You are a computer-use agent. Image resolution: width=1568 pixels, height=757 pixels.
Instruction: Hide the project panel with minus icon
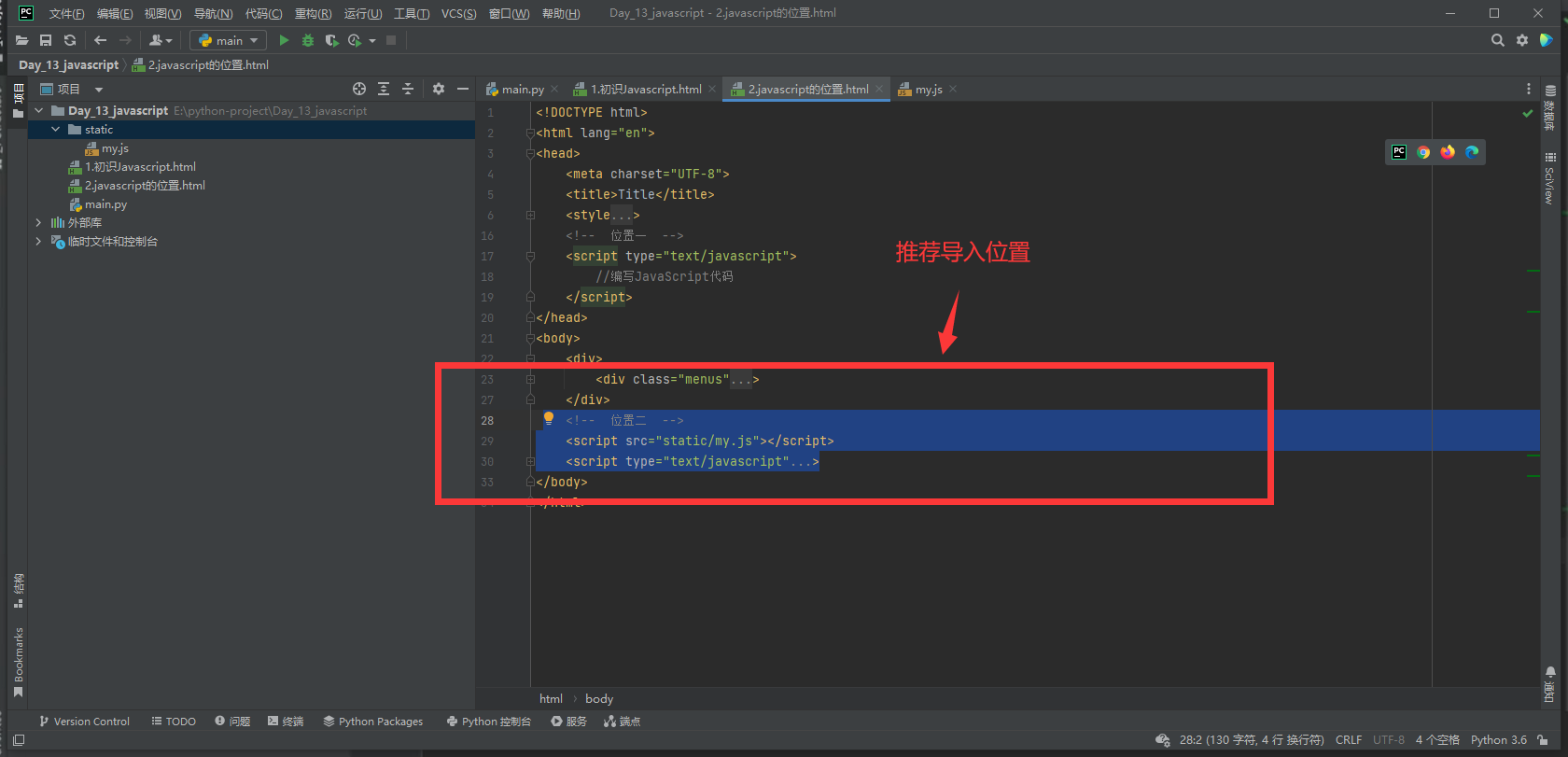[463, 89]
